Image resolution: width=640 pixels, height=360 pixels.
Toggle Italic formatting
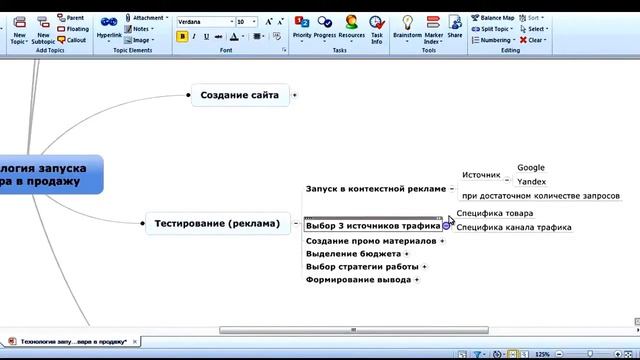(194, 36)
